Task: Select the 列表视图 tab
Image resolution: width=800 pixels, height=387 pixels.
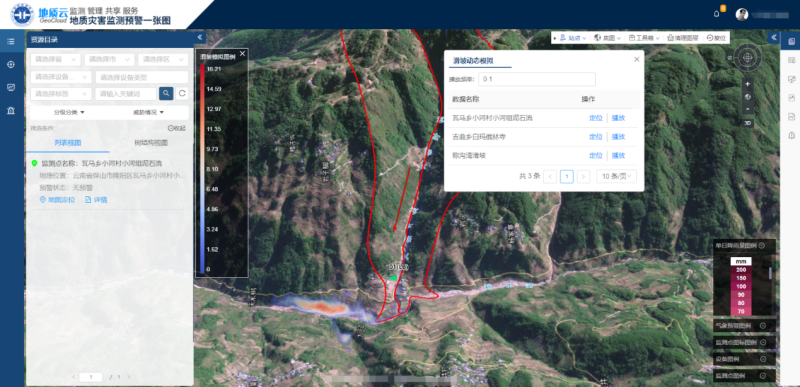Action: click(x=68, y=143)
